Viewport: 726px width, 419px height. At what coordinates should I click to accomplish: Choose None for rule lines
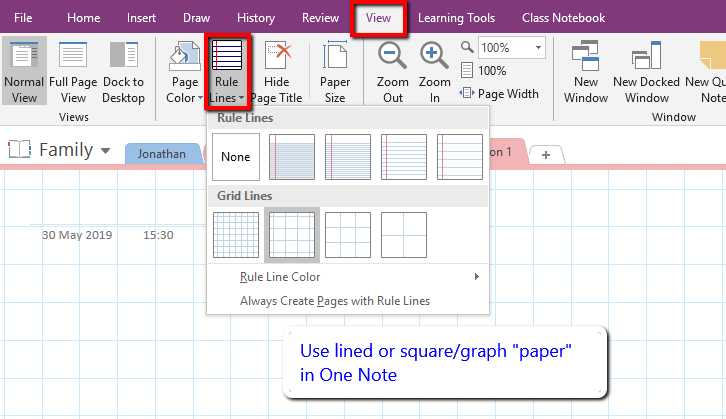coord(236,157)
